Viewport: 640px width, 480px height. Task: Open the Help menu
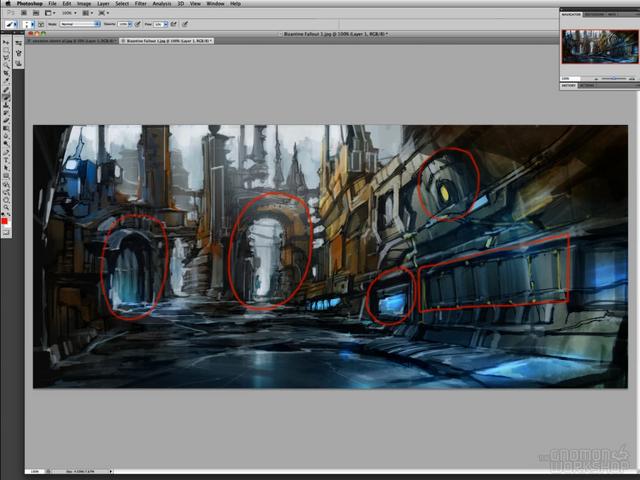point(235,4)
